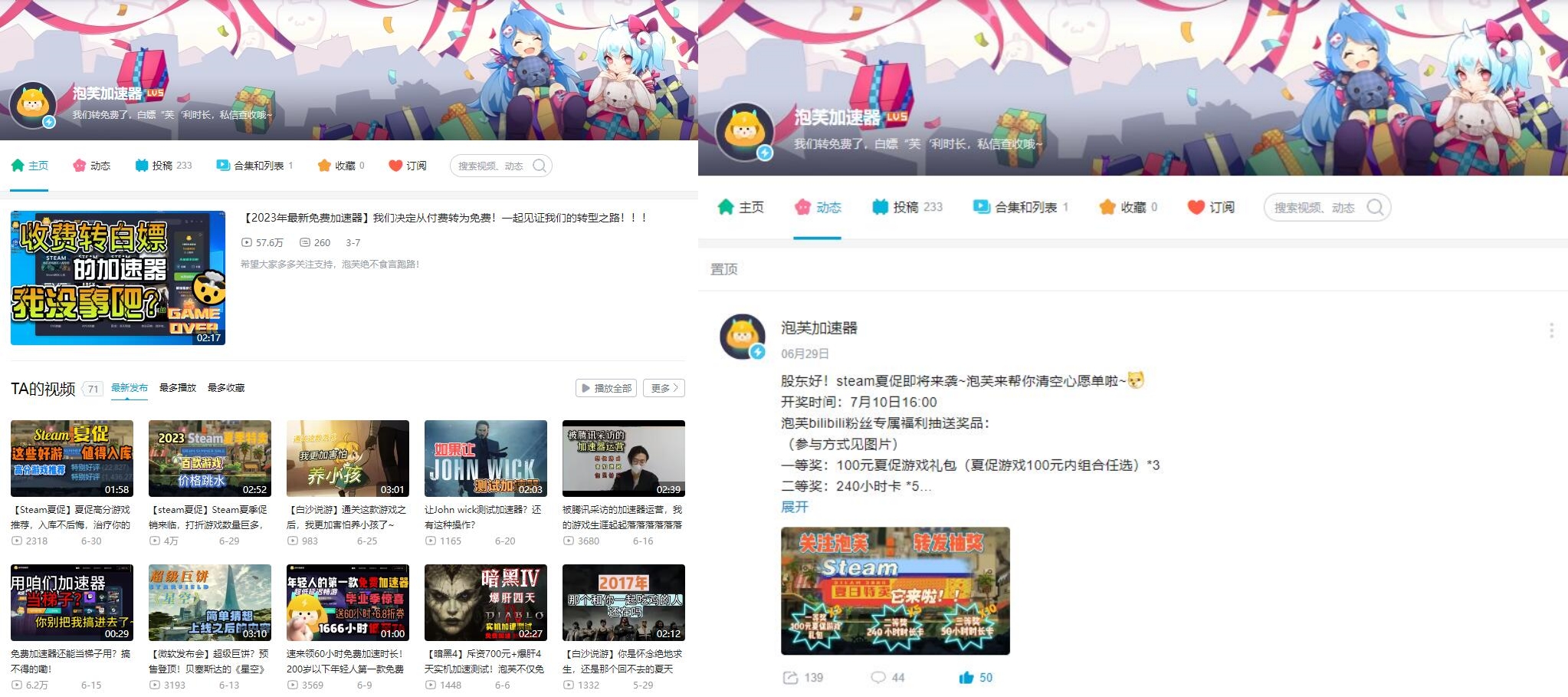
Task: Open 年轻人的第一款免费加速器 thumbnail 01:00
Action: [x=348, y=603]
